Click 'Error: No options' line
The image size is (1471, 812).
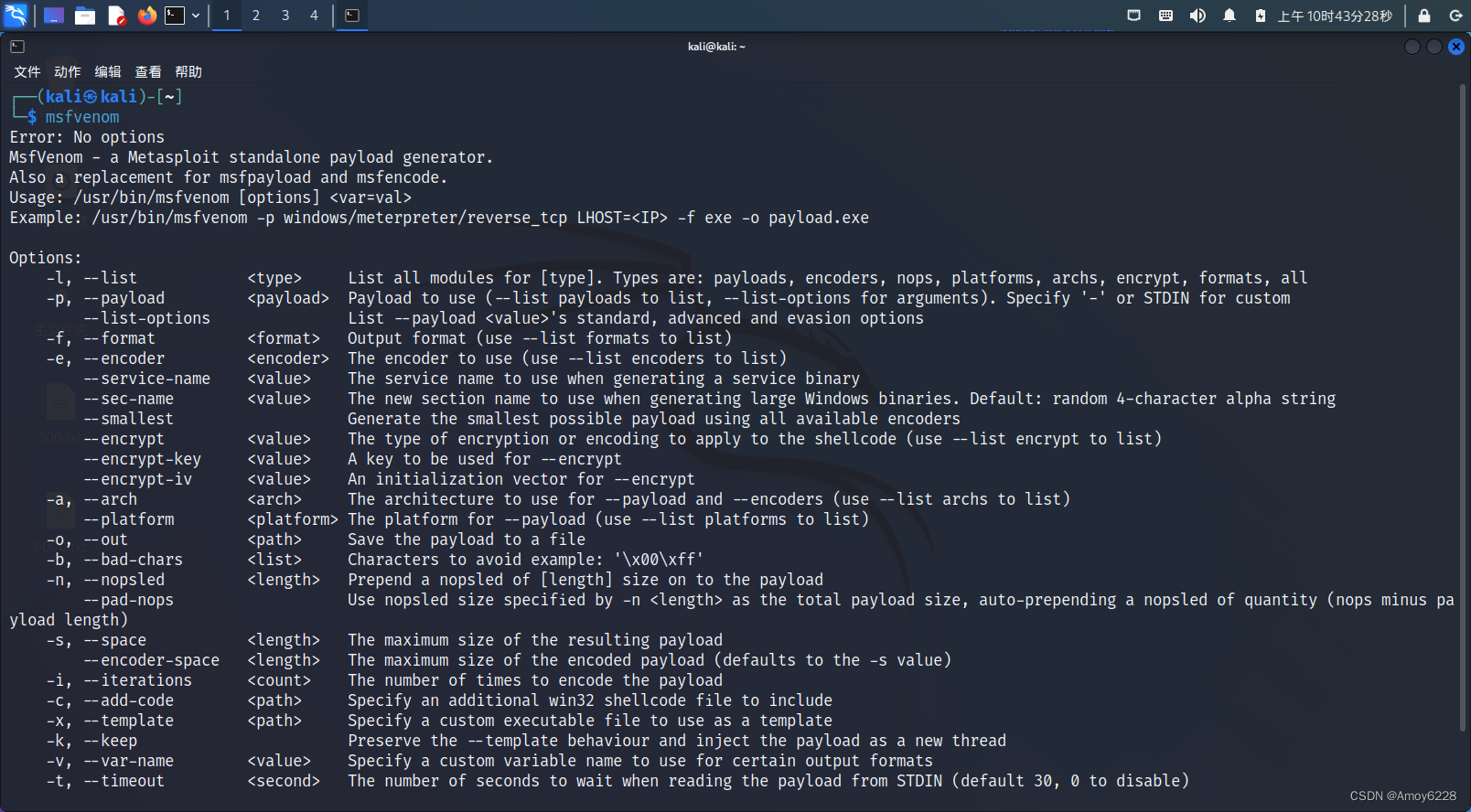(x=87, y=137)
